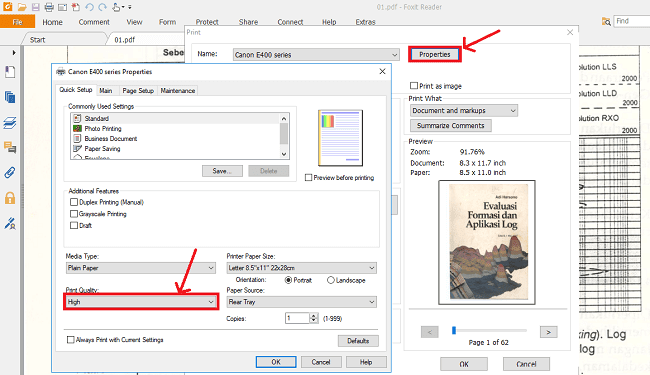Click the printer icon in Properties title bar
Screen dimensions: 650x375
pos(61,72)
